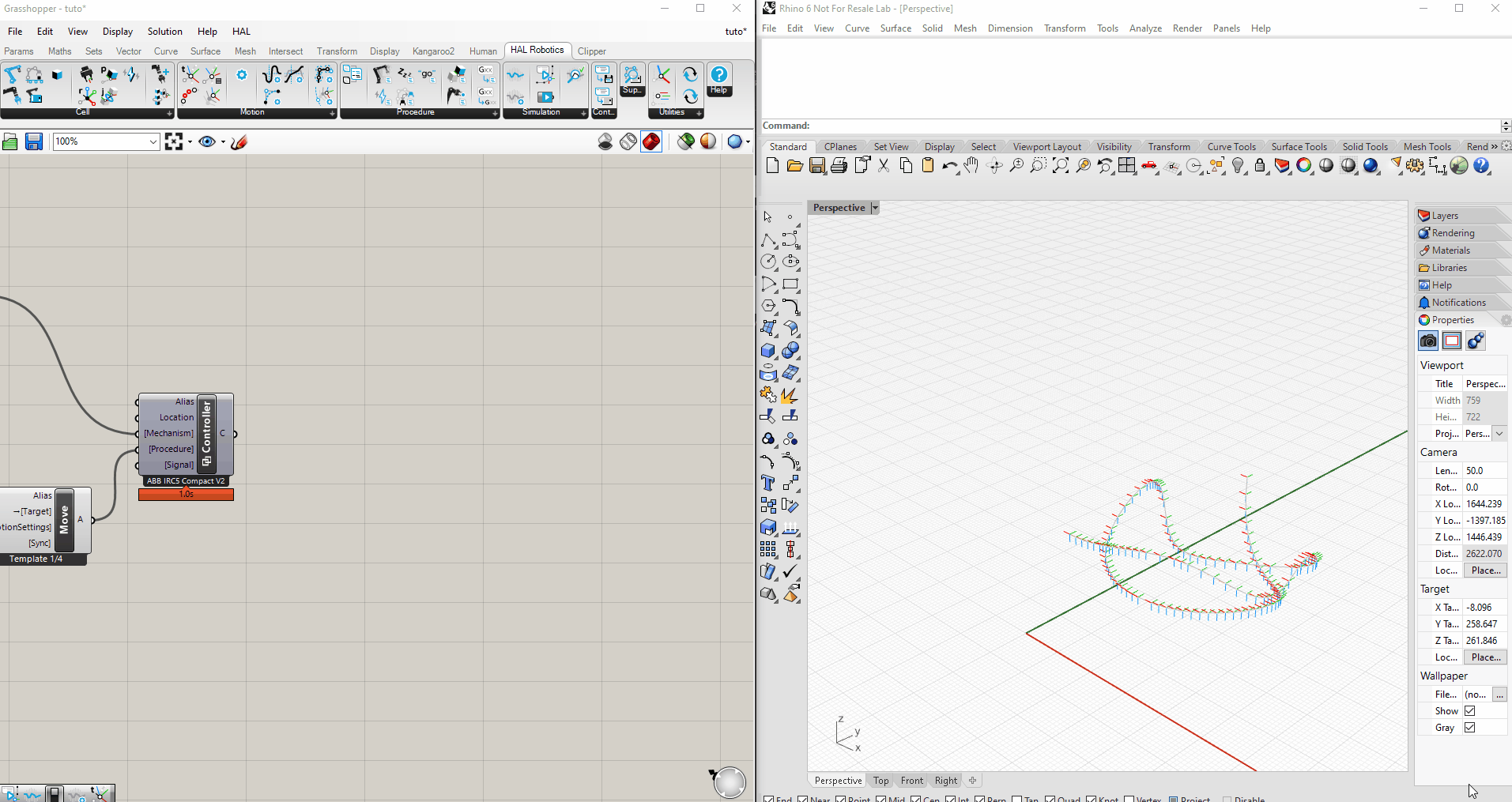Uncheck the Wallpaper Show checkbox
The width and height of the screenshot is (1512, 802).
click(x=1469, y=710)
